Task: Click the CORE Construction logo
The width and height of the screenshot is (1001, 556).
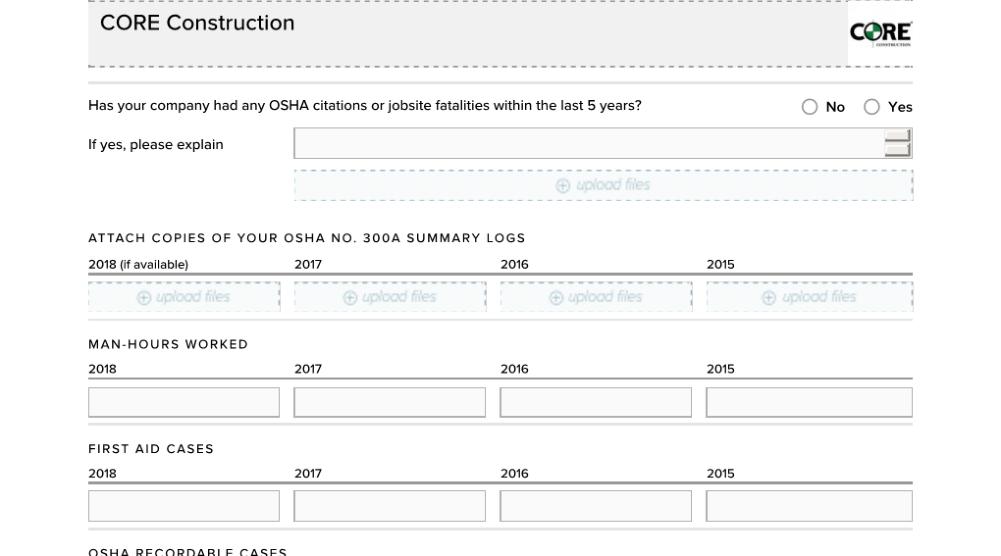Action: [x=880, y=33]
